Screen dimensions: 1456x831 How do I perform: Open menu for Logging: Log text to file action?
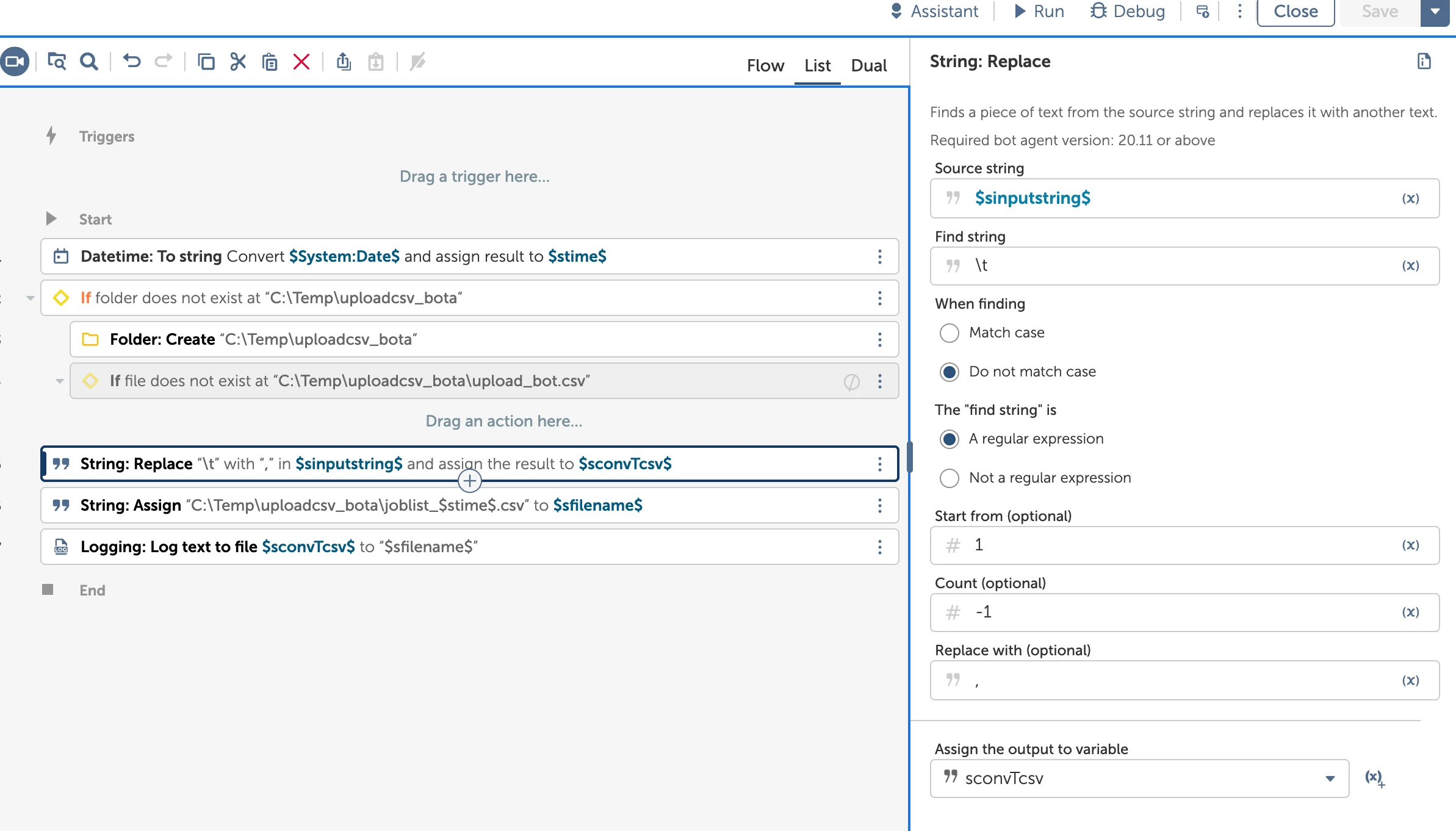pyautogui.click(x=879, y=547)
